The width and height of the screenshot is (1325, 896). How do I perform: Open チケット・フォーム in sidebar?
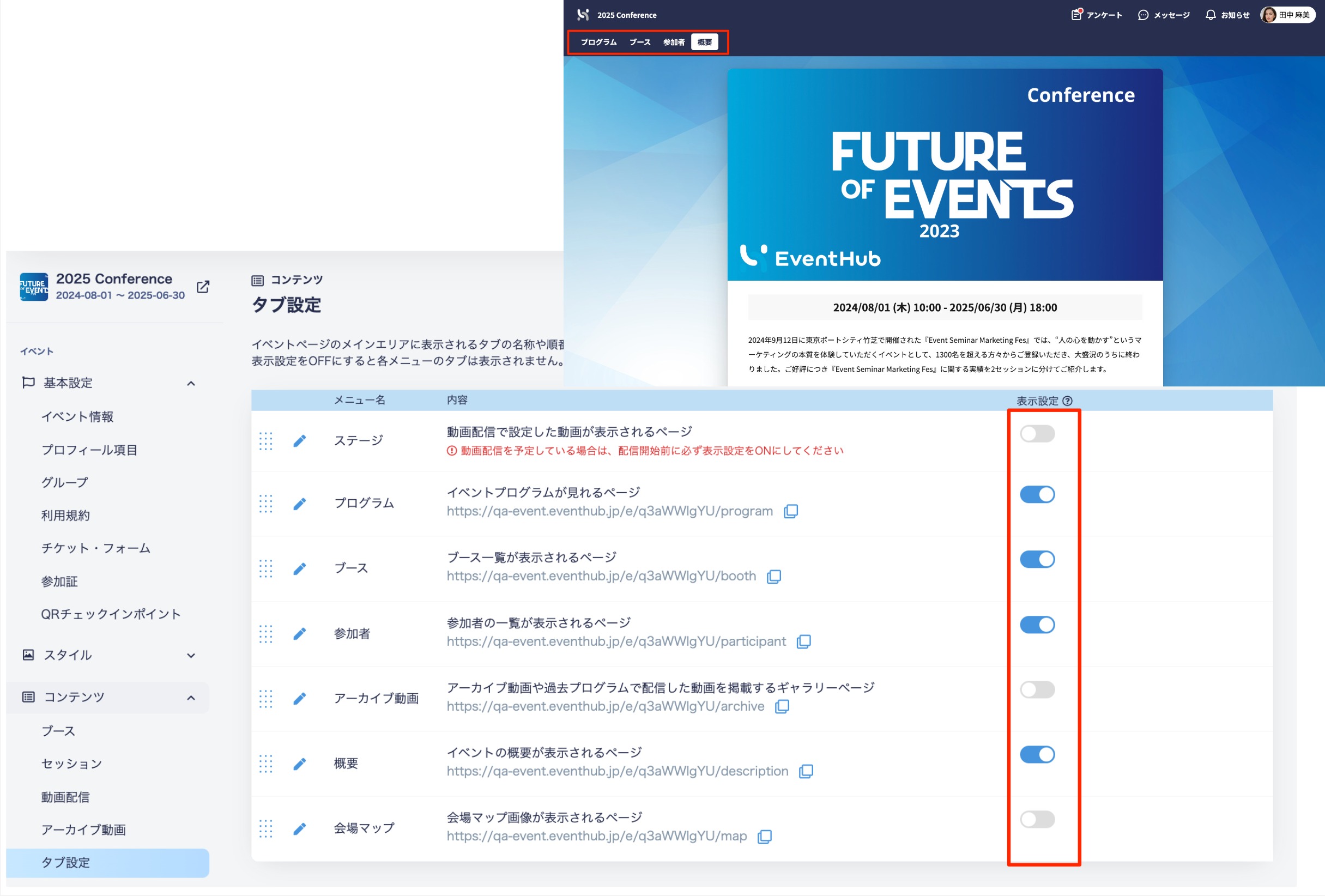96,548
